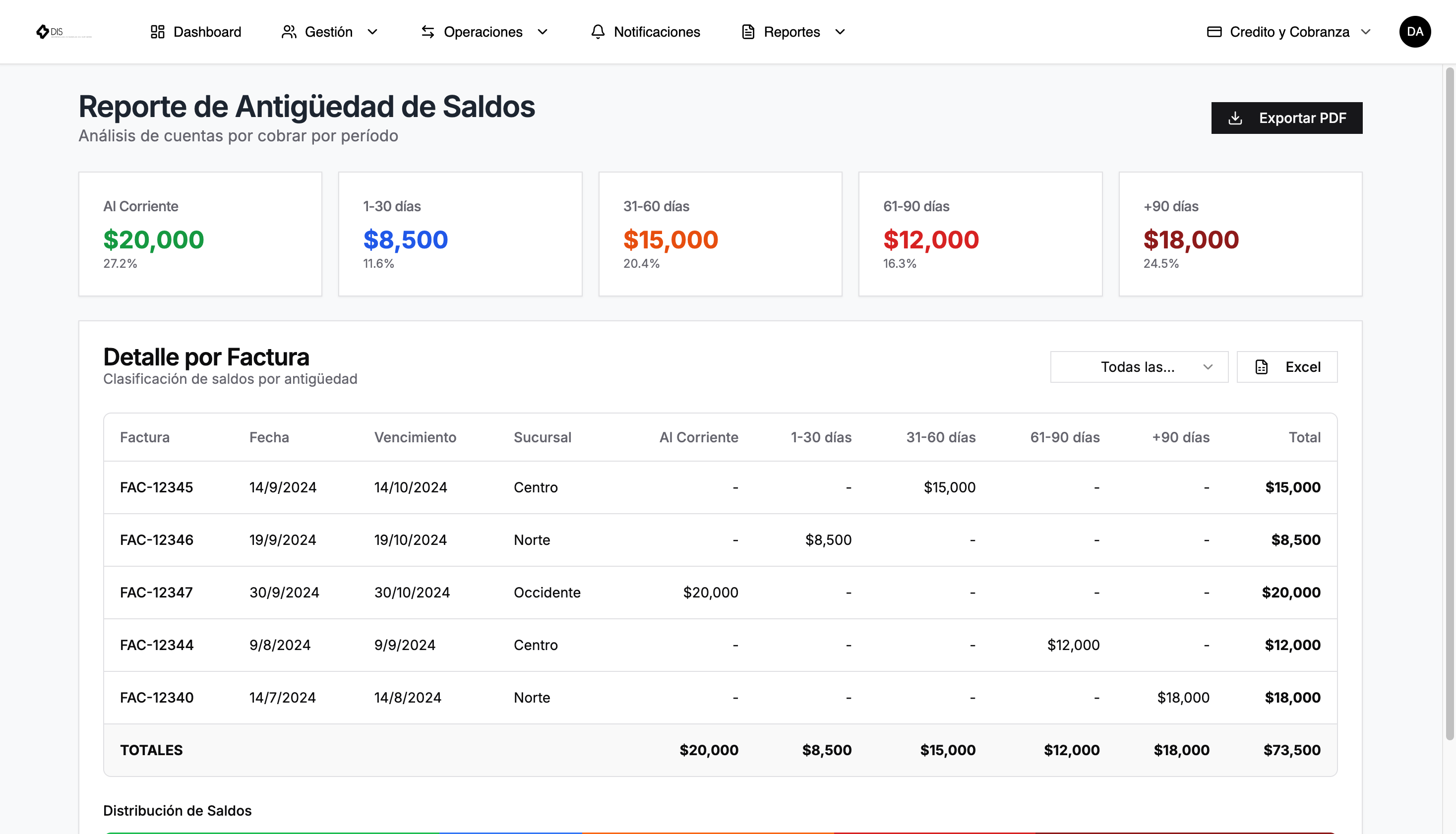Screen dimensions: 1456x834
Task: Click the 9/9/2024 vencimiento cell
Action: [405, 645]
